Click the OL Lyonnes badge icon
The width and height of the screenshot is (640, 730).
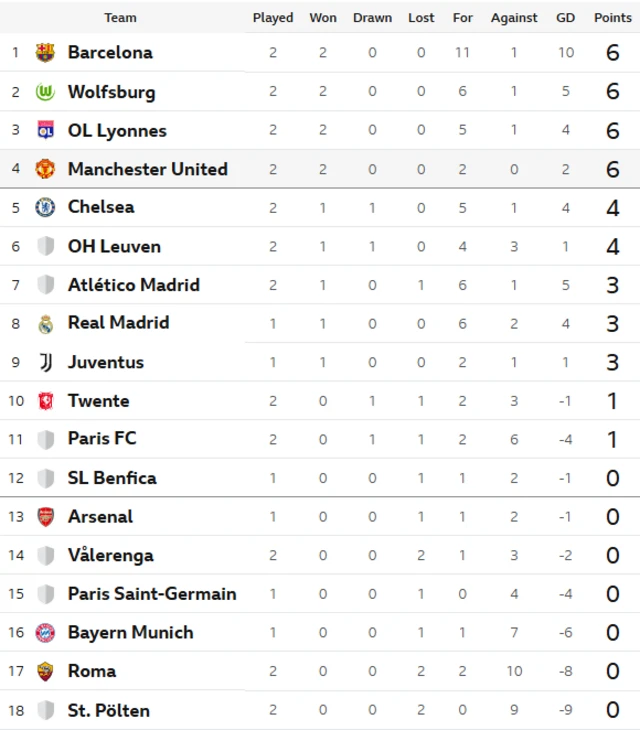click(45, 130)
